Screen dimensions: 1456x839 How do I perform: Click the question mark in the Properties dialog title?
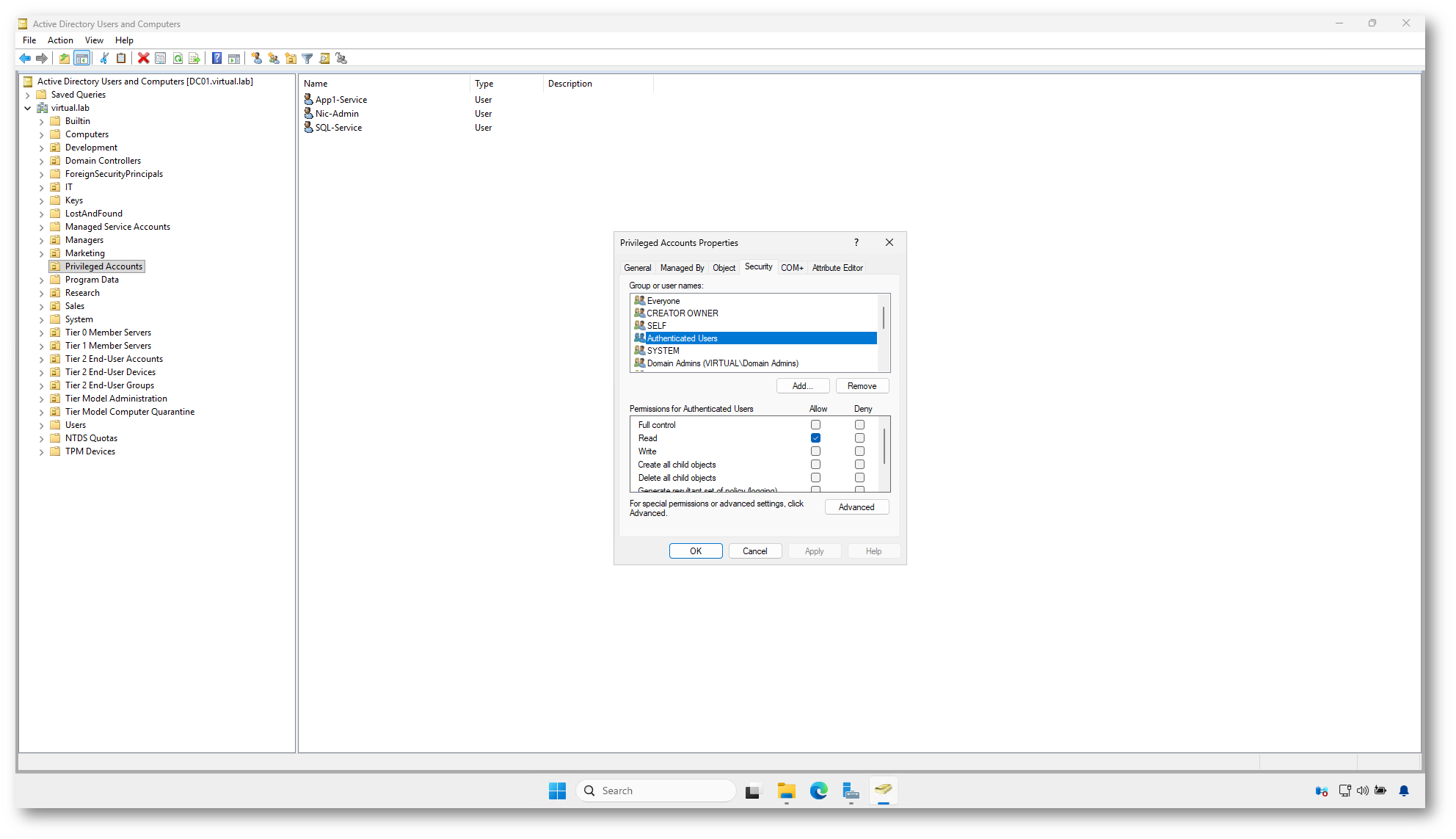[856, 243]
